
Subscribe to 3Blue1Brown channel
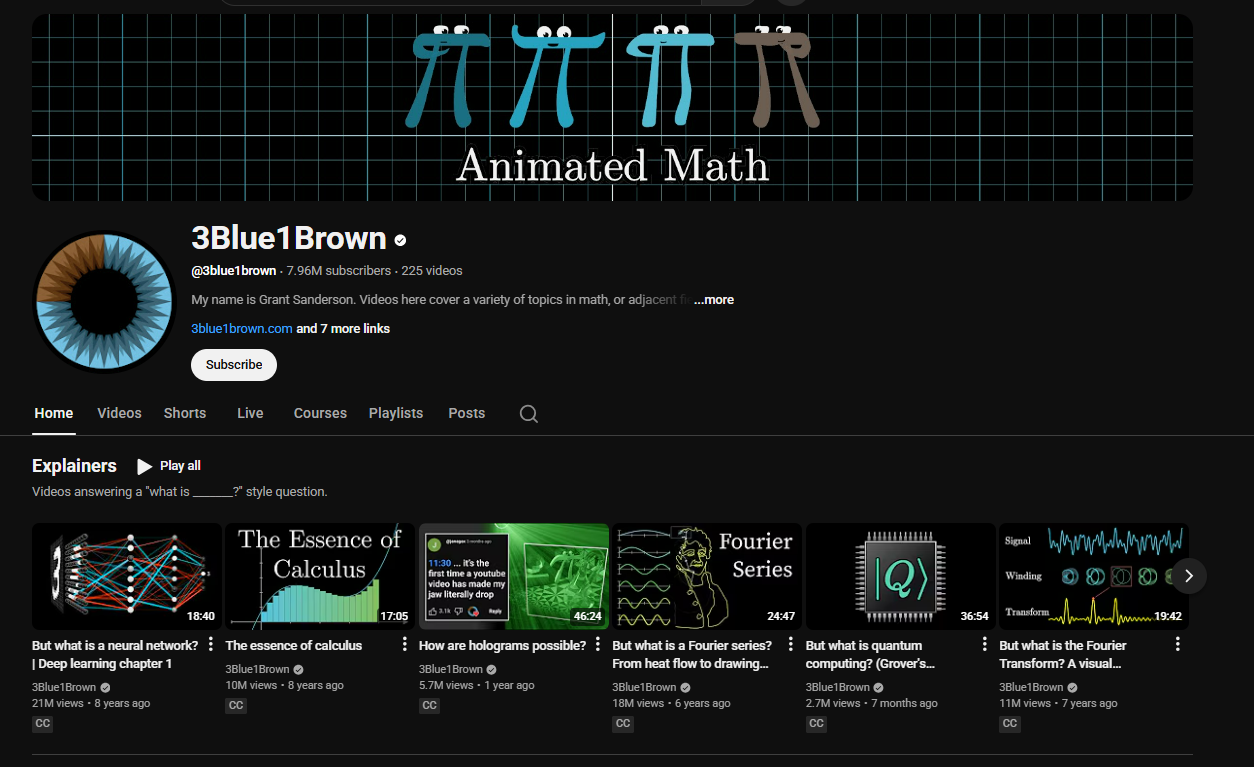point(234,365)
